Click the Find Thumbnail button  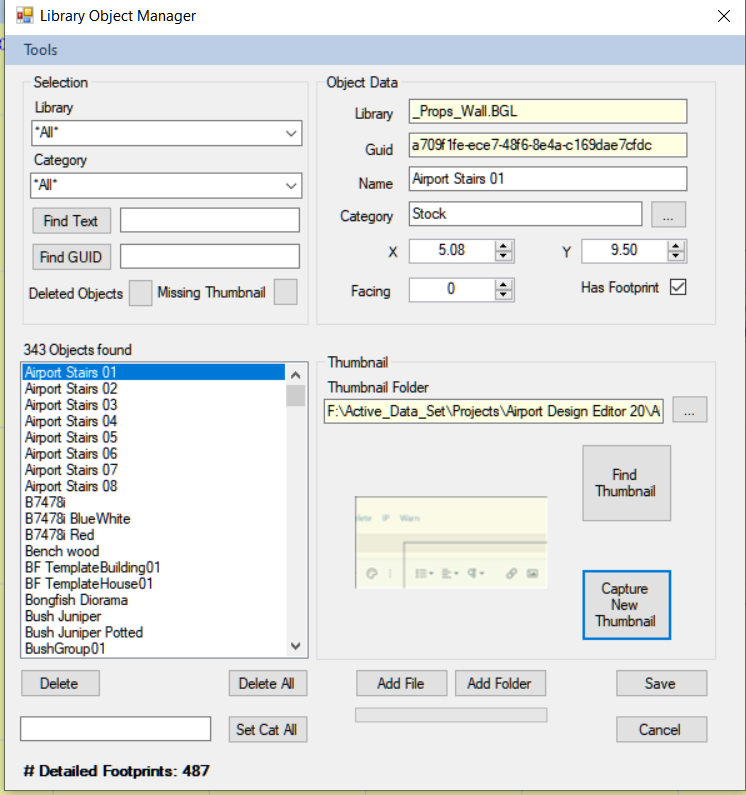pyautogui.click(x=626, y=483)
